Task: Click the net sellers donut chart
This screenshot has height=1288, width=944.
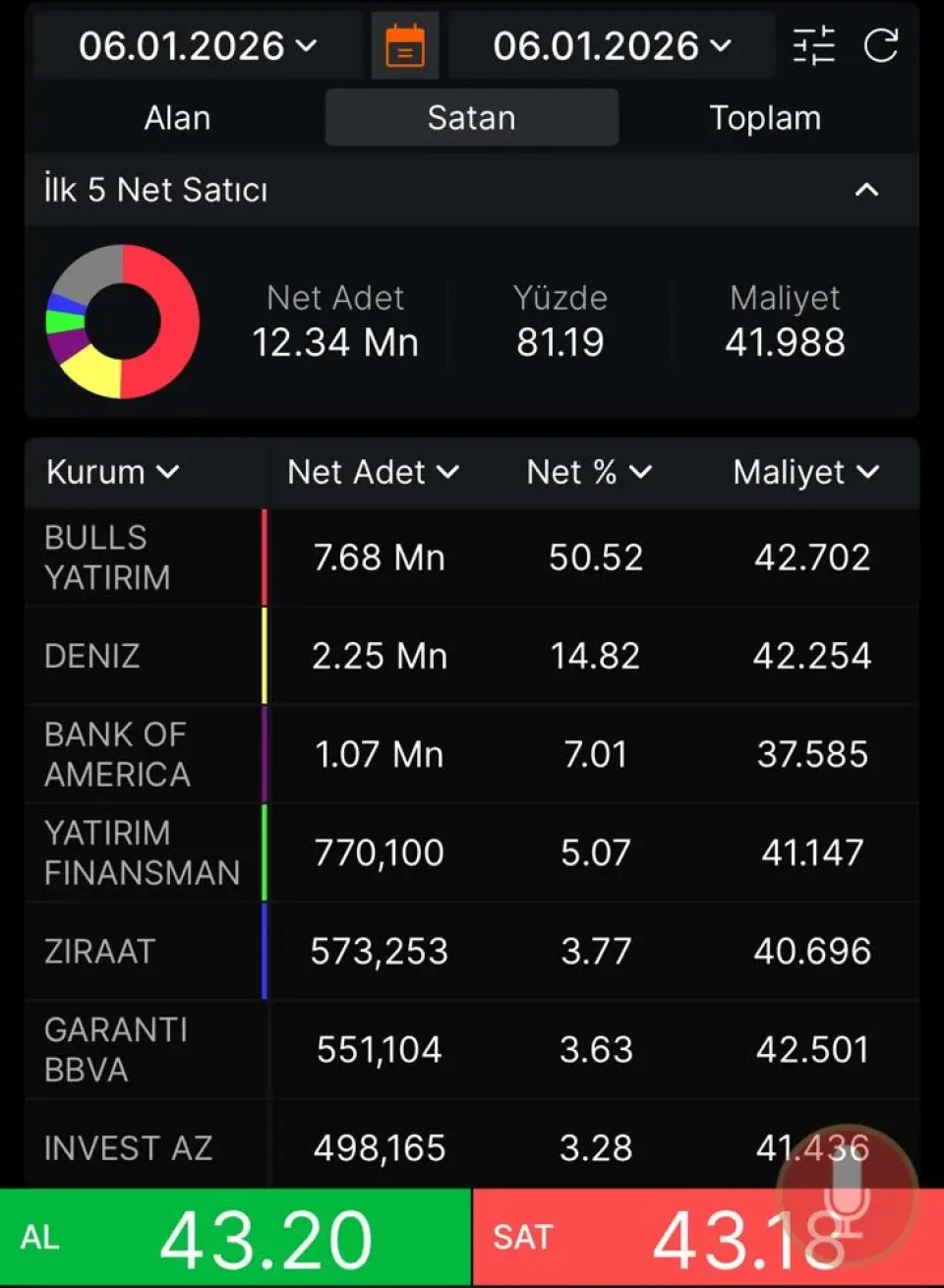Action: (122, 322)
